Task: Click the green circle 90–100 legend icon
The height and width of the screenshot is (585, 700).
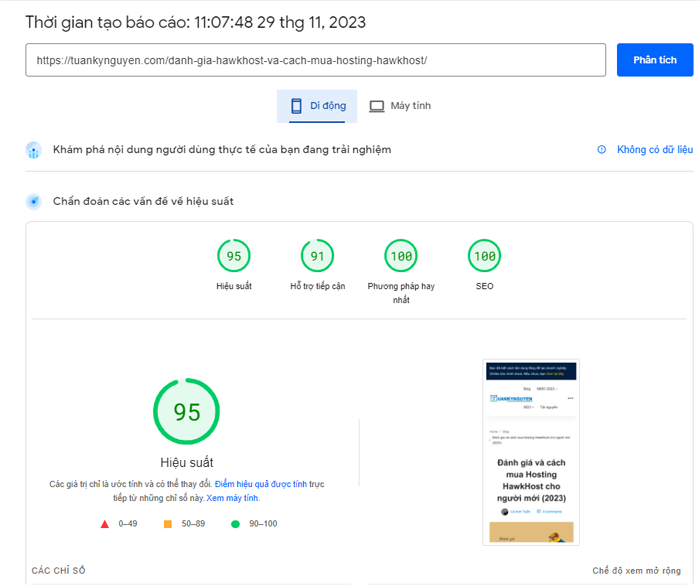Action: 235,524
